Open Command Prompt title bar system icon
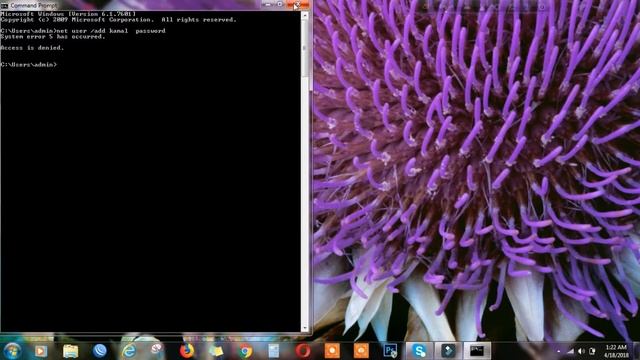The height and width of the screenshot is (360, 640). (4, 6)
